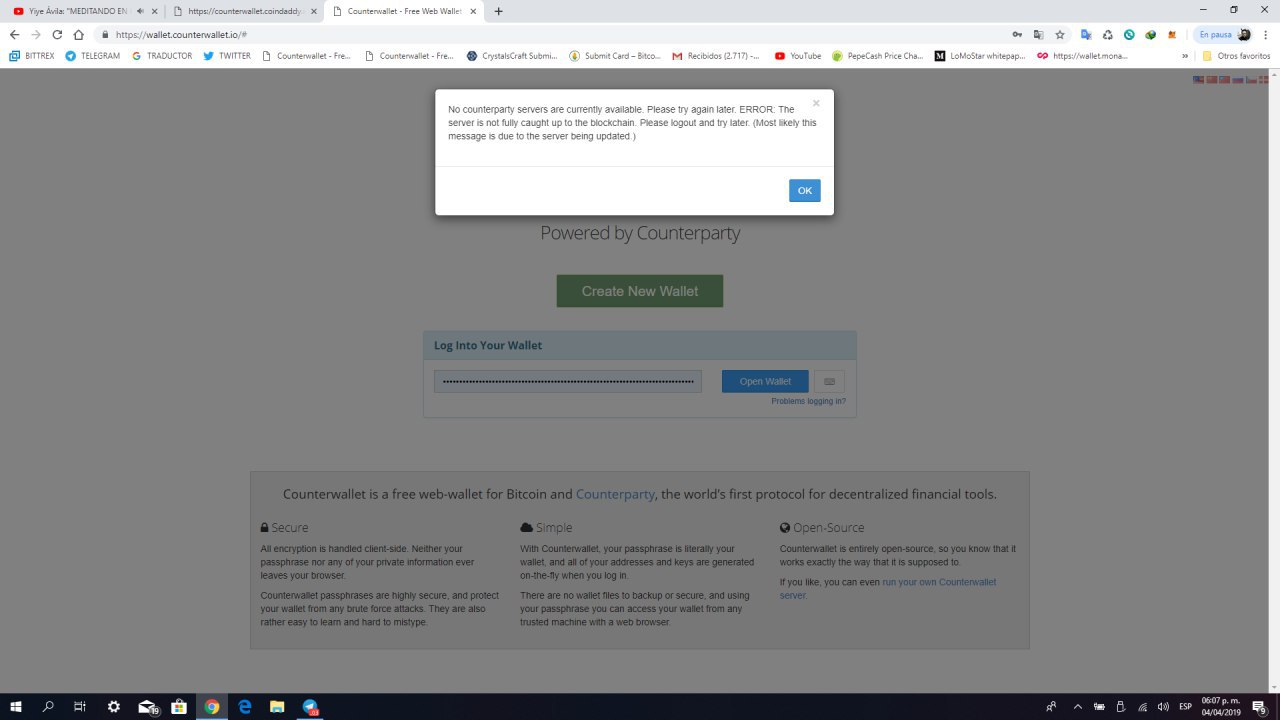The image size is (1280, 720).
Task: Close the counterwallet.coindaddy tab
Action: pos(313,11)
